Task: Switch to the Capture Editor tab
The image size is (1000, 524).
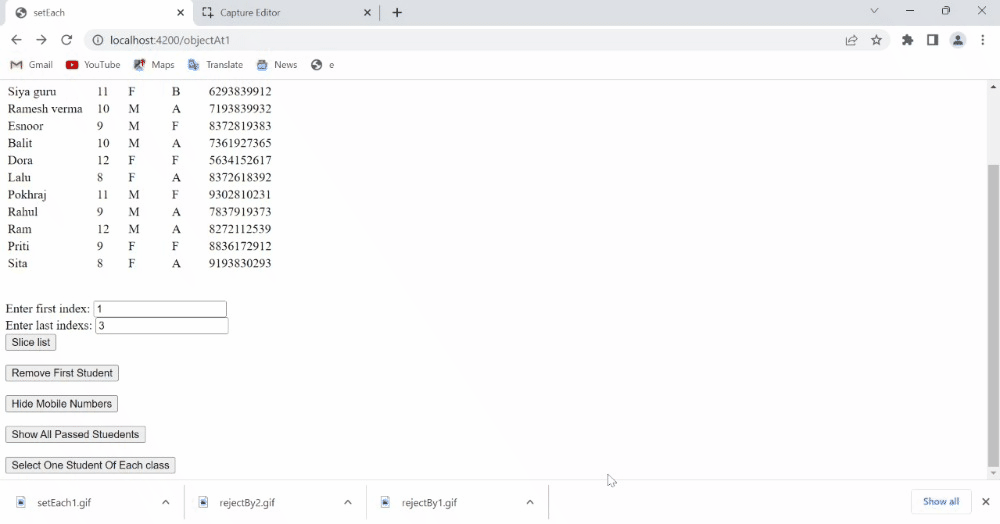Action: (283, 13)
